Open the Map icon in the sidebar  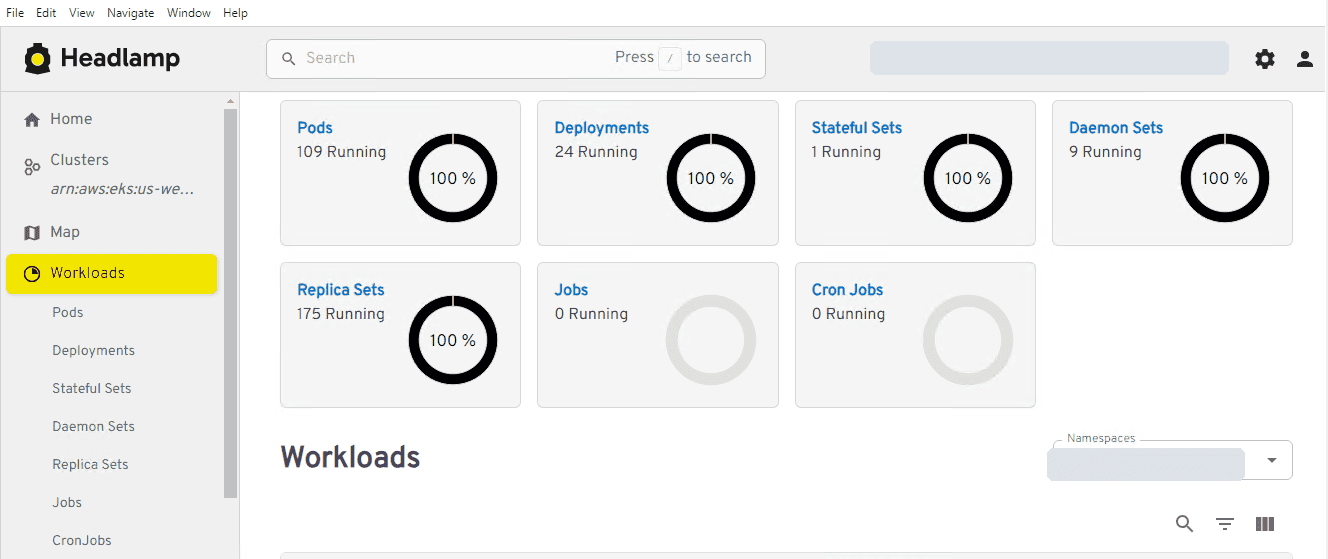(x=32, y=232)
